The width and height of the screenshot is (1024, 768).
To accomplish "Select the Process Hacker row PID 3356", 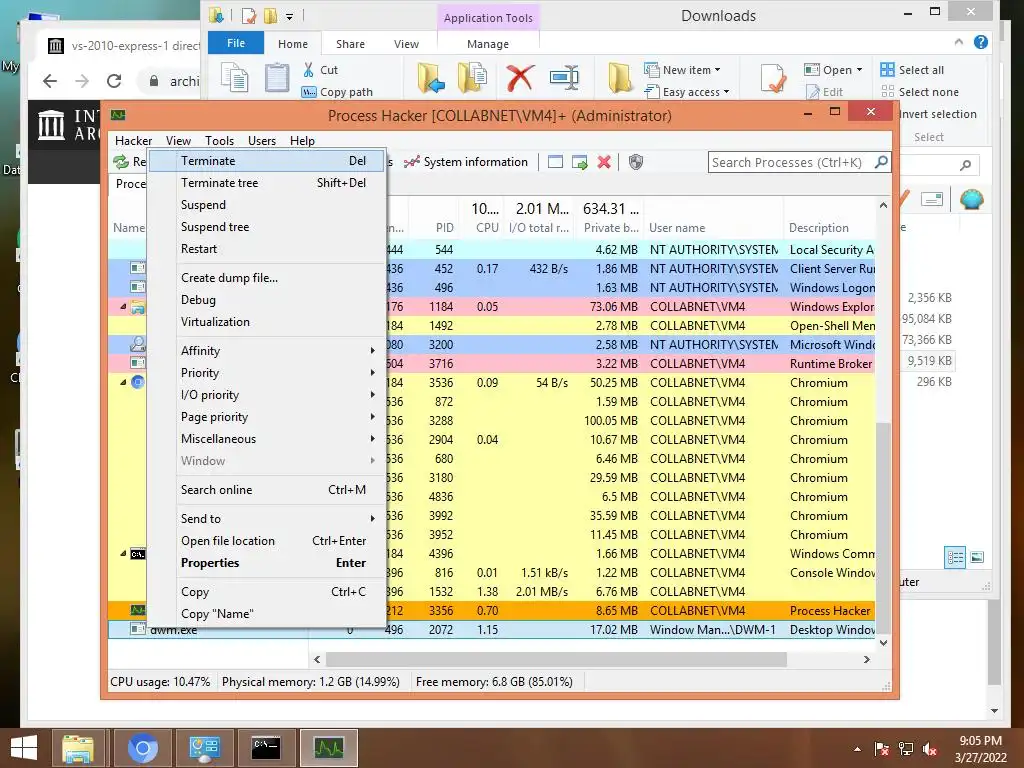I will pyautogui.click(x=491, y=611).
